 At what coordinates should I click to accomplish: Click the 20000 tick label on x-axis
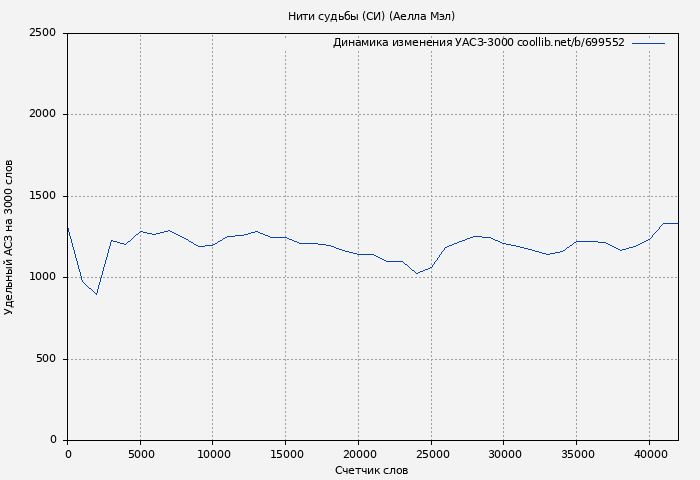coord(358,454)
